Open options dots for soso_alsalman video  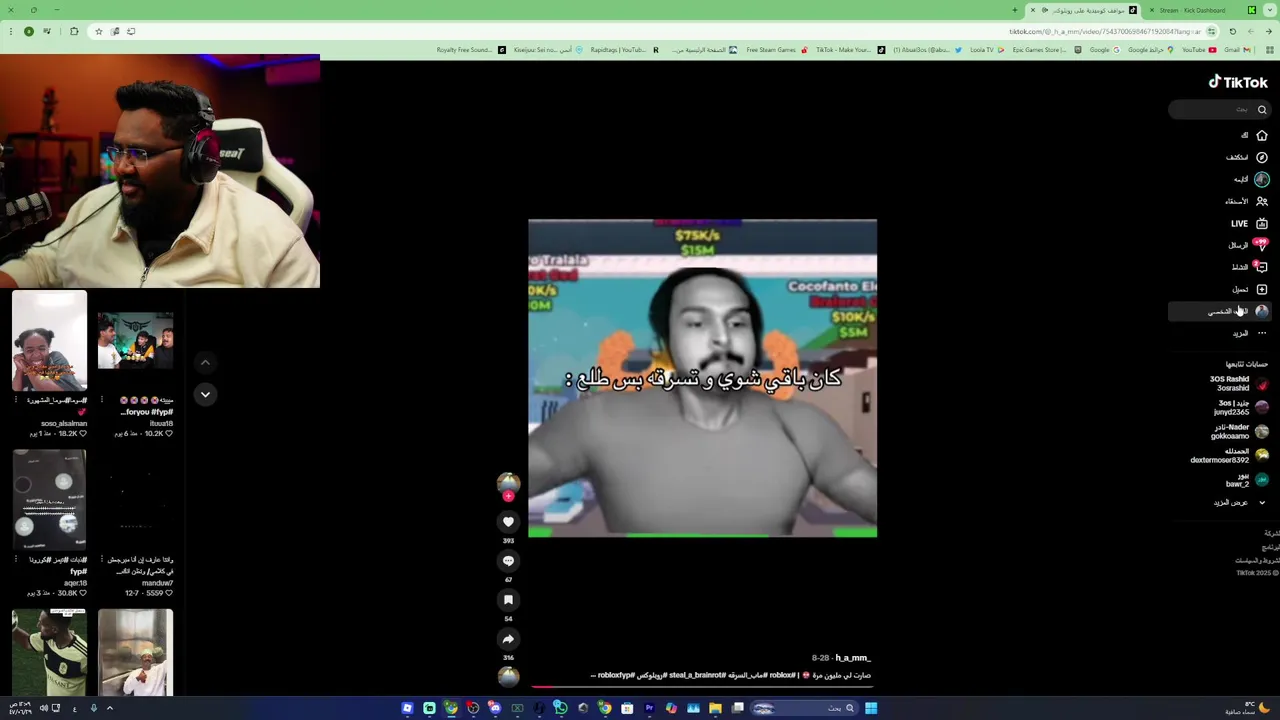coord(15,400)
